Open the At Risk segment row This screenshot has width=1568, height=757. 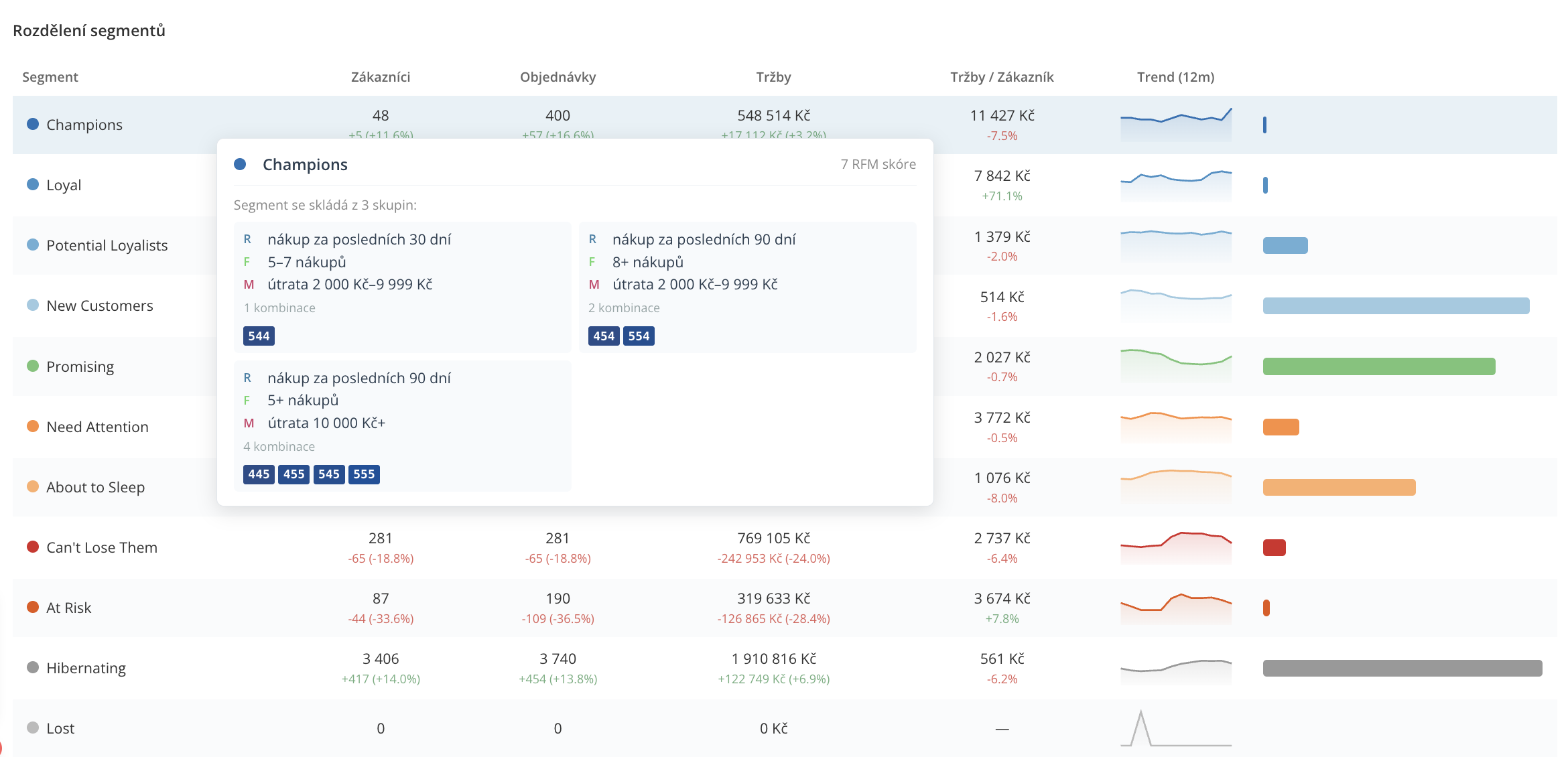pyautogui.click(x=785, y=608)
